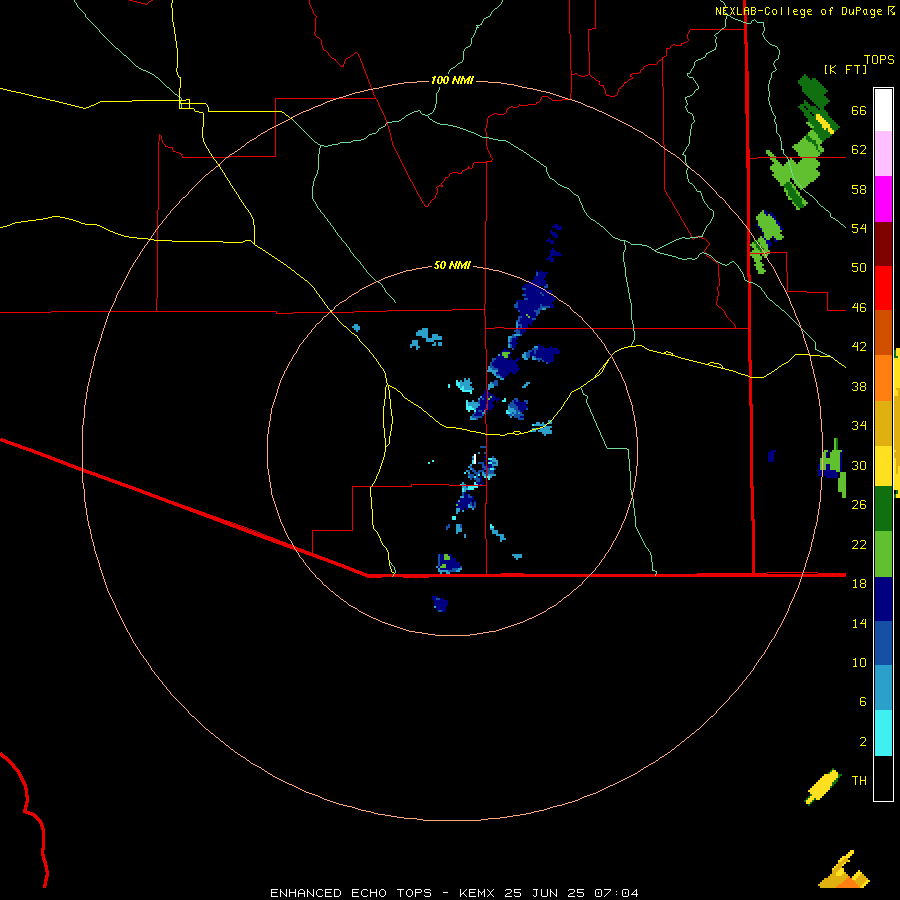Click the '42' legend value
Viewport: 900px width, 900px height.
859,347
